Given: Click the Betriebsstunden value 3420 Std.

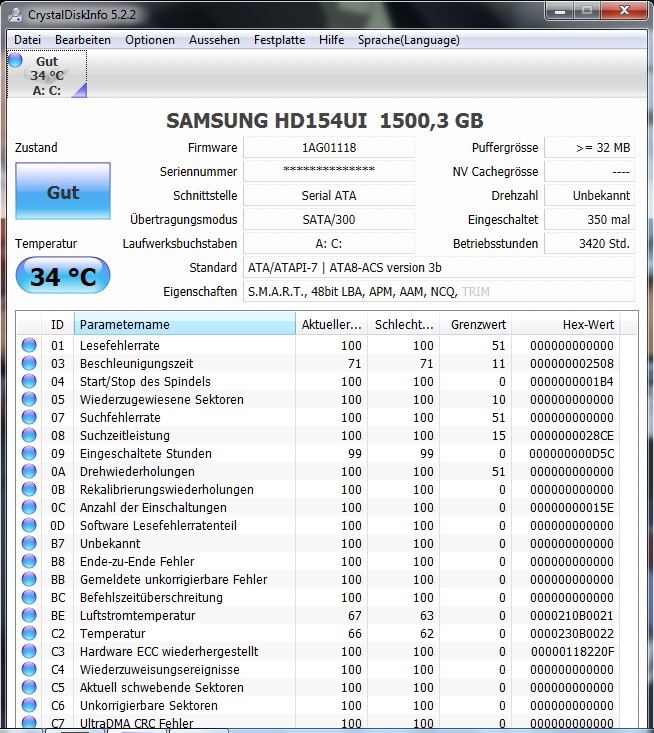Looking at the screenshot, I should (x=589, y=244).
